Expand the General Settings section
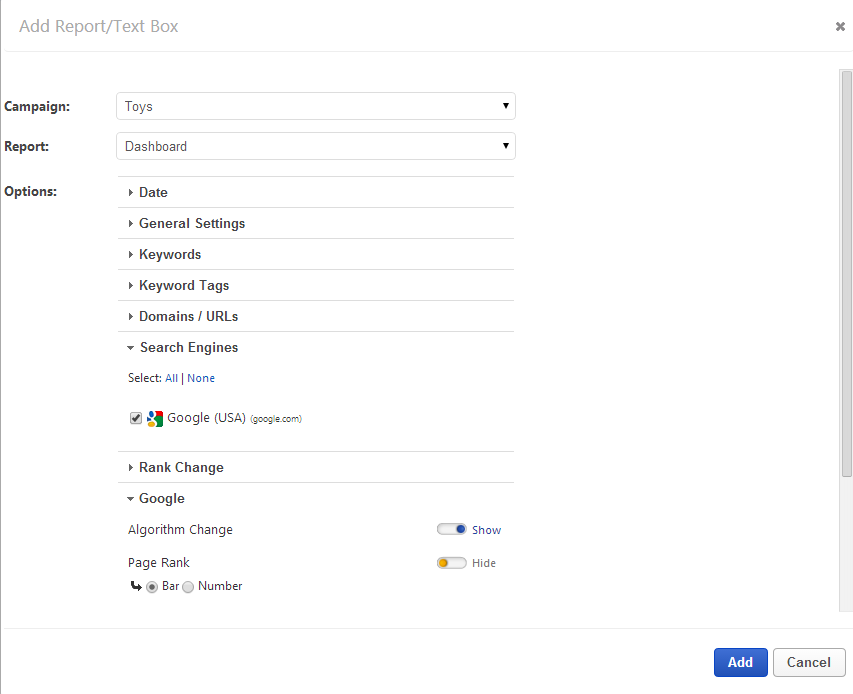Screen dimensions: 853x694 coord(191,223)
